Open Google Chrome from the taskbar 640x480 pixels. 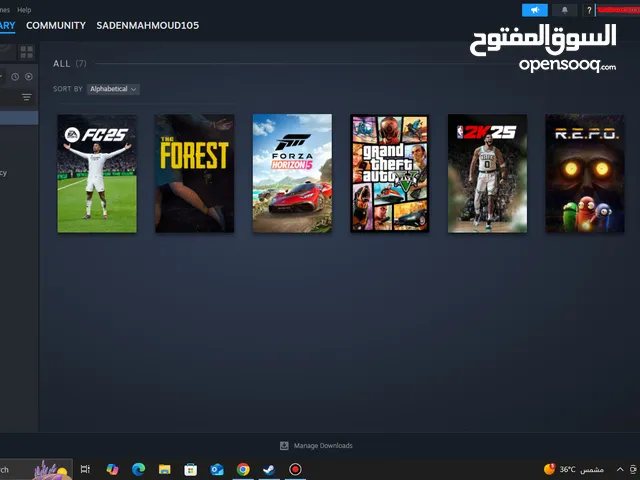pyautogui.click(x=243, y=469)
